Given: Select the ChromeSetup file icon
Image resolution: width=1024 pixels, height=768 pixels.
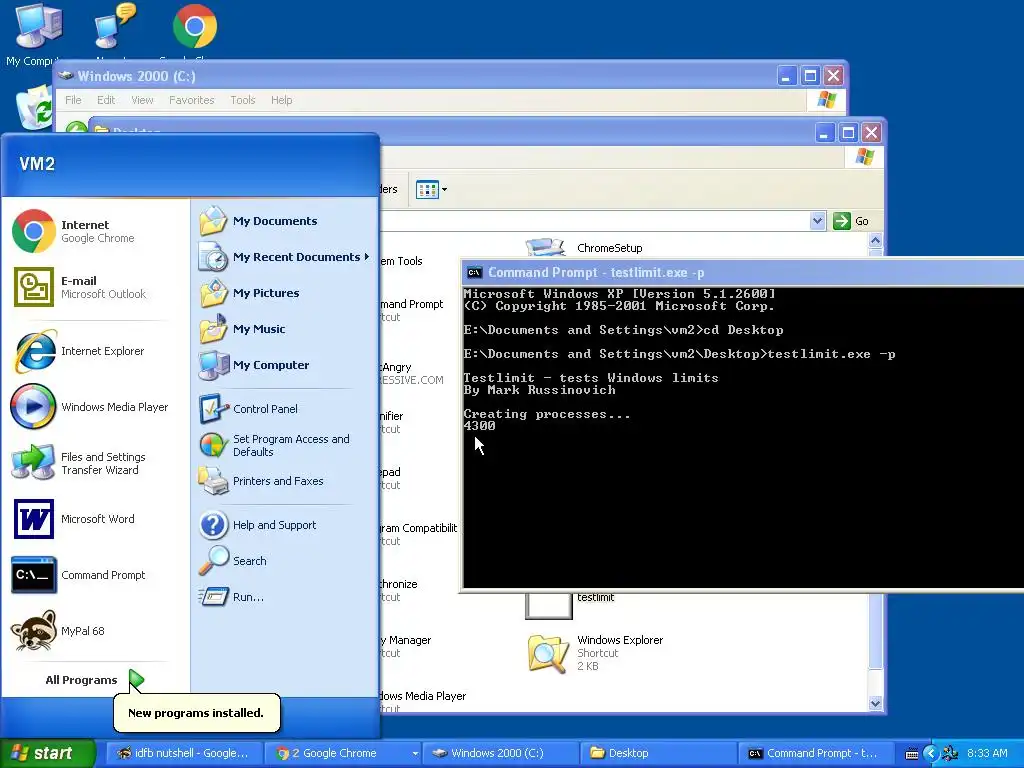Looking at the screenshot, I should pyautogui.click(x=545, y=248).
